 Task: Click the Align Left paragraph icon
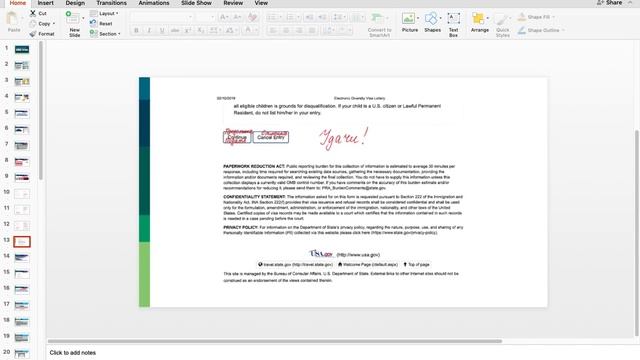[273, 30]
